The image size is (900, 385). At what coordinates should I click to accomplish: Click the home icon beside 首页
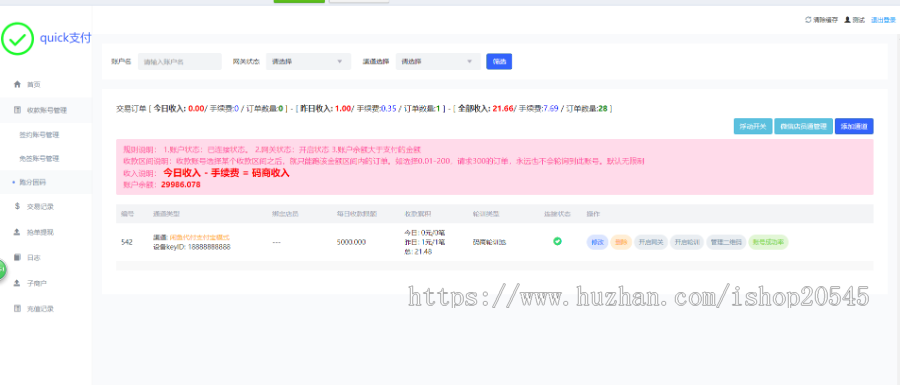pos(17,84)
